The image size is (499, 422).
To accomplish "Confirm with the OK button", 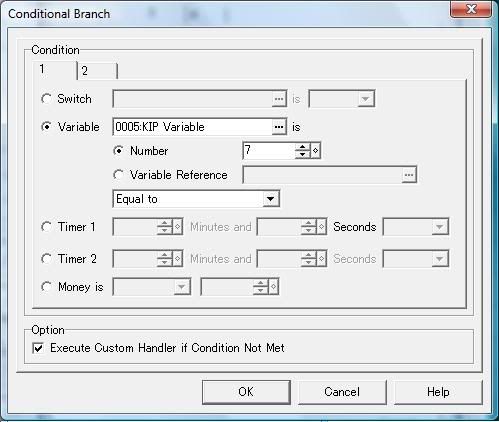I will click(x=246, y=392).
